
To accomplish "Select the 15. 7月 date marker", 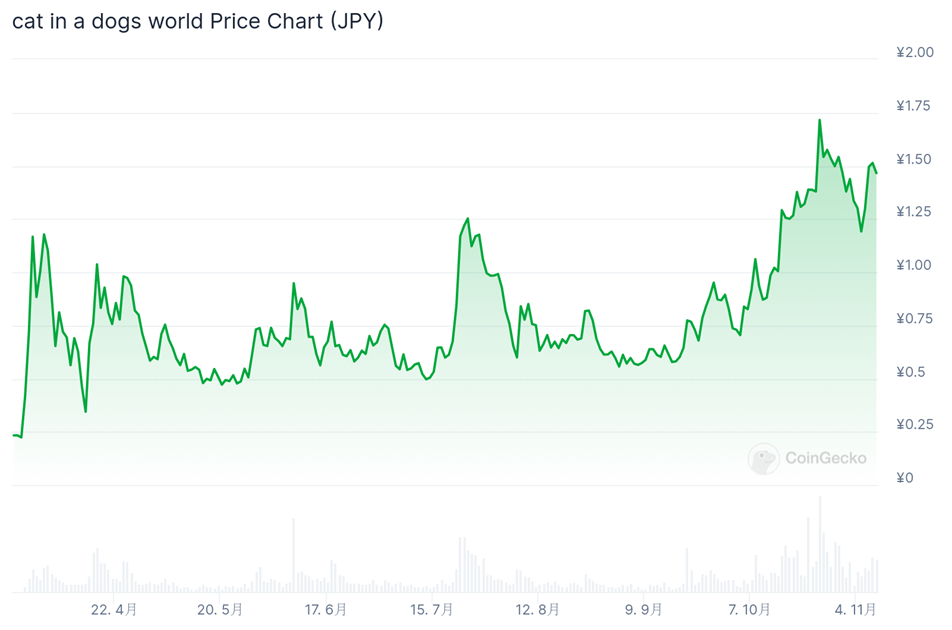I will coord(431,609).
